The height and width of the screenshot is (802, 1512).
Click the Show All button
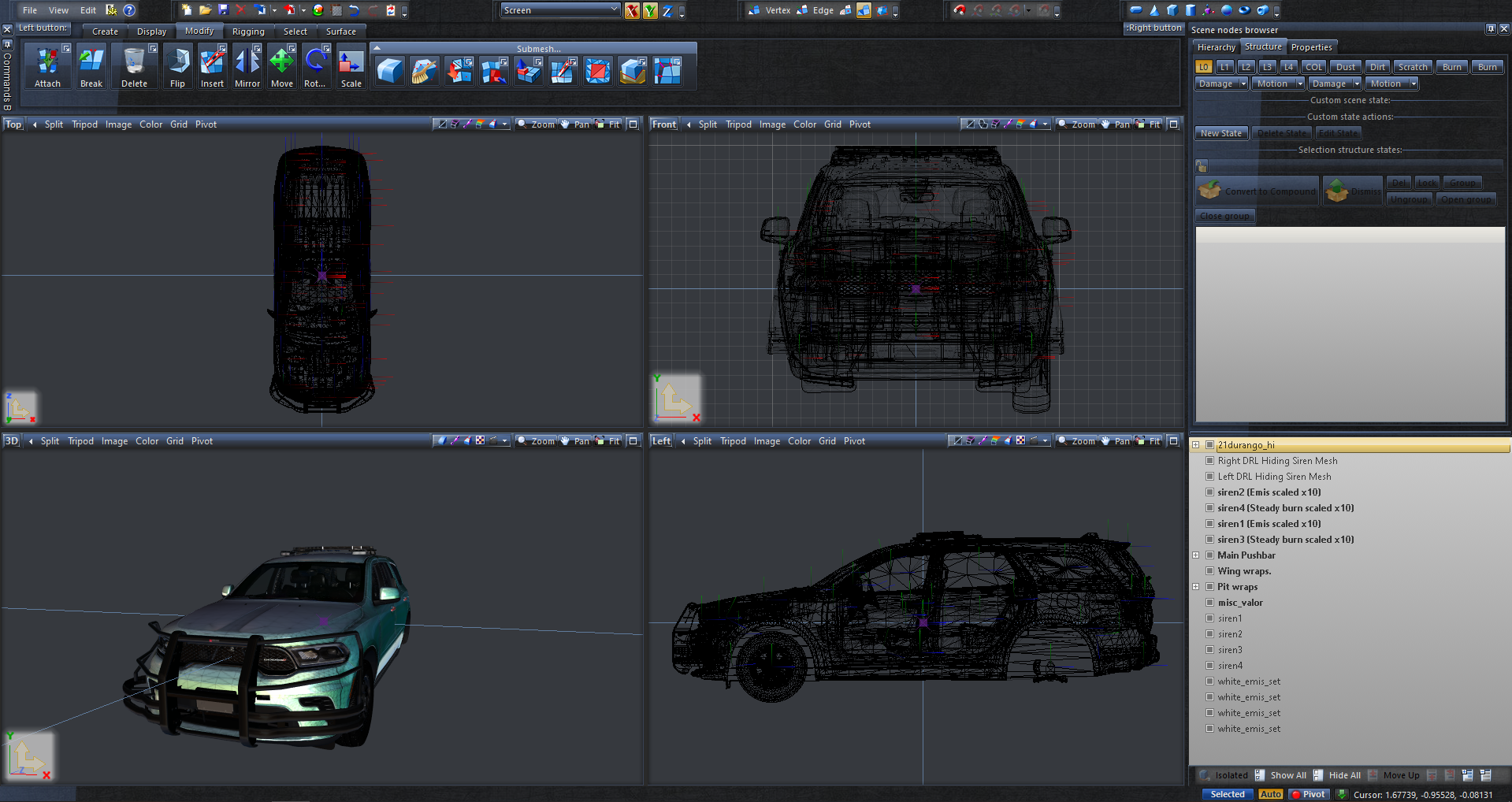point(1280,775)
